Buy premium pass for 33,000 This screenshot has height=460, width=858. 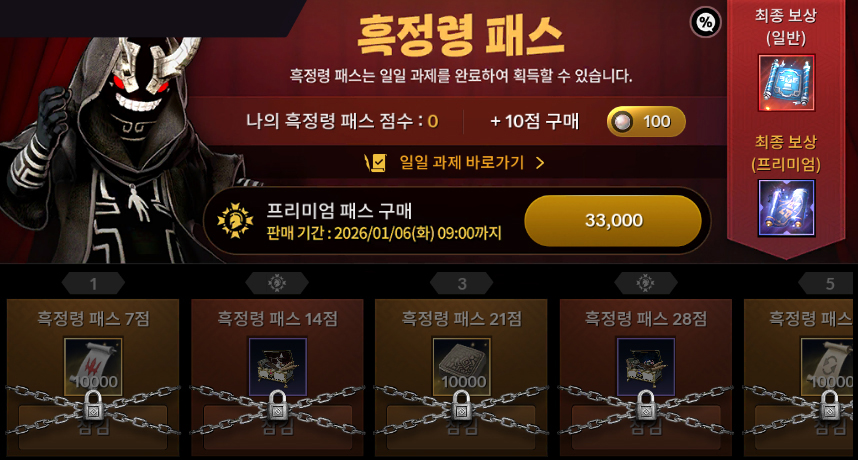pos(613,220)
